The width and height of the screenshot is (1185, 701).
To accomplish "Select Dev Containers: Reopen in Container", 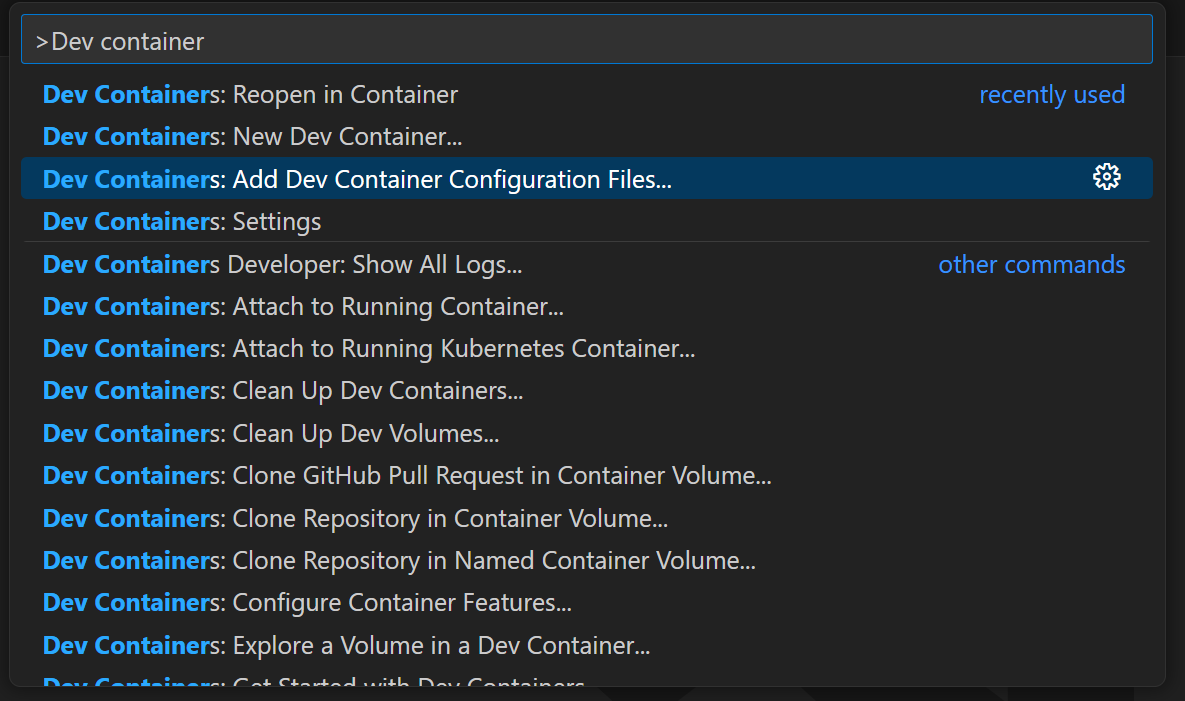I will tap(250, 95).
